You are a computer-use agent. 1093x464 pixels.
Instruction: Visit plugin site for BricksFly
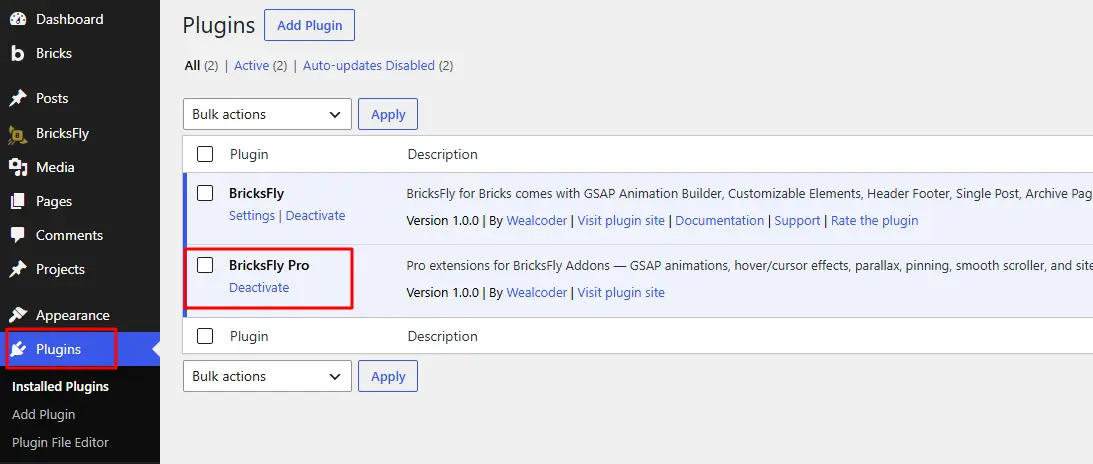pyautogui.click(x=621, y=221)
